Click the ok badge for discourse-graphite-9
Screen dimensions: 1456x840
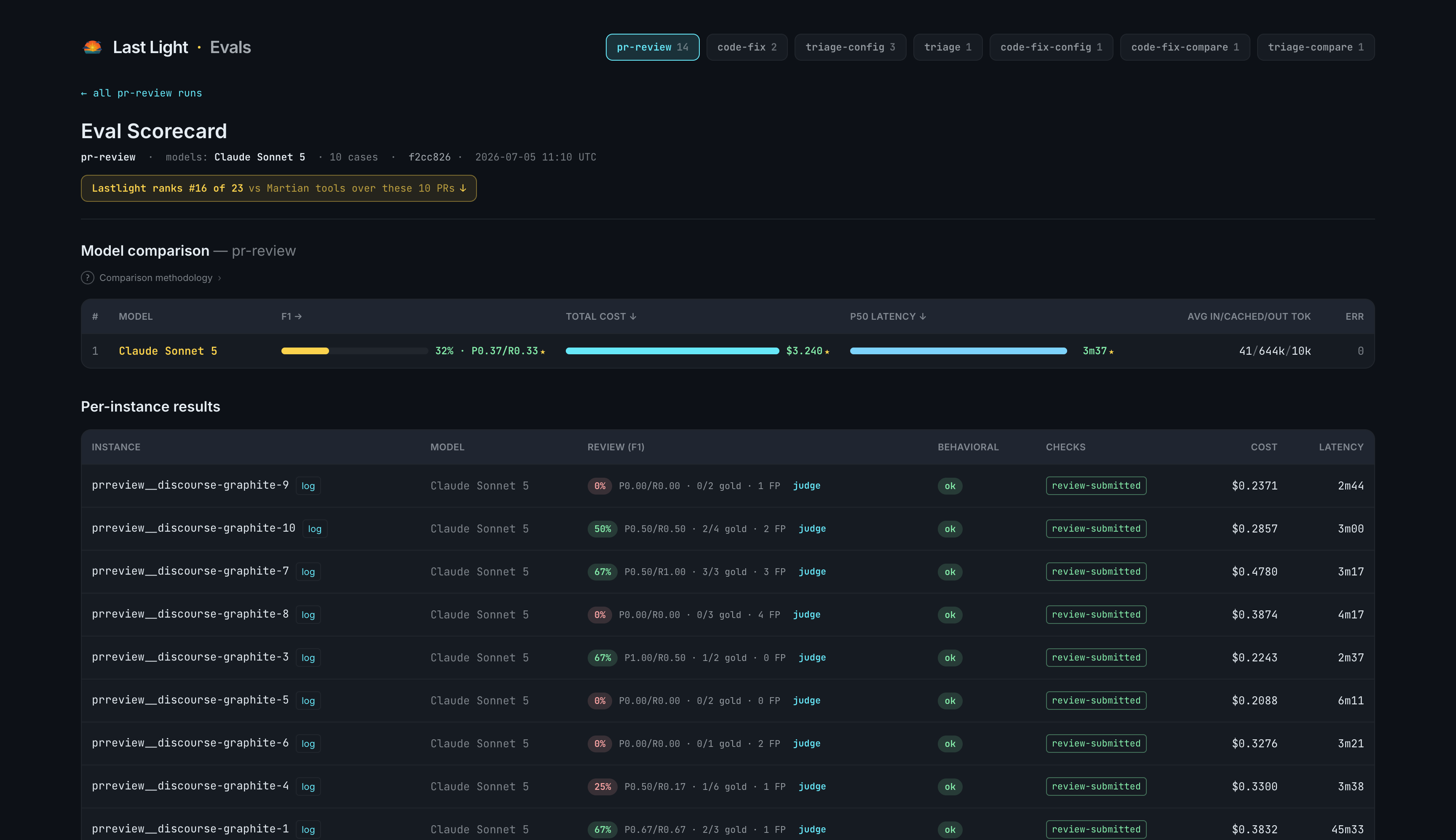point(950,486)
